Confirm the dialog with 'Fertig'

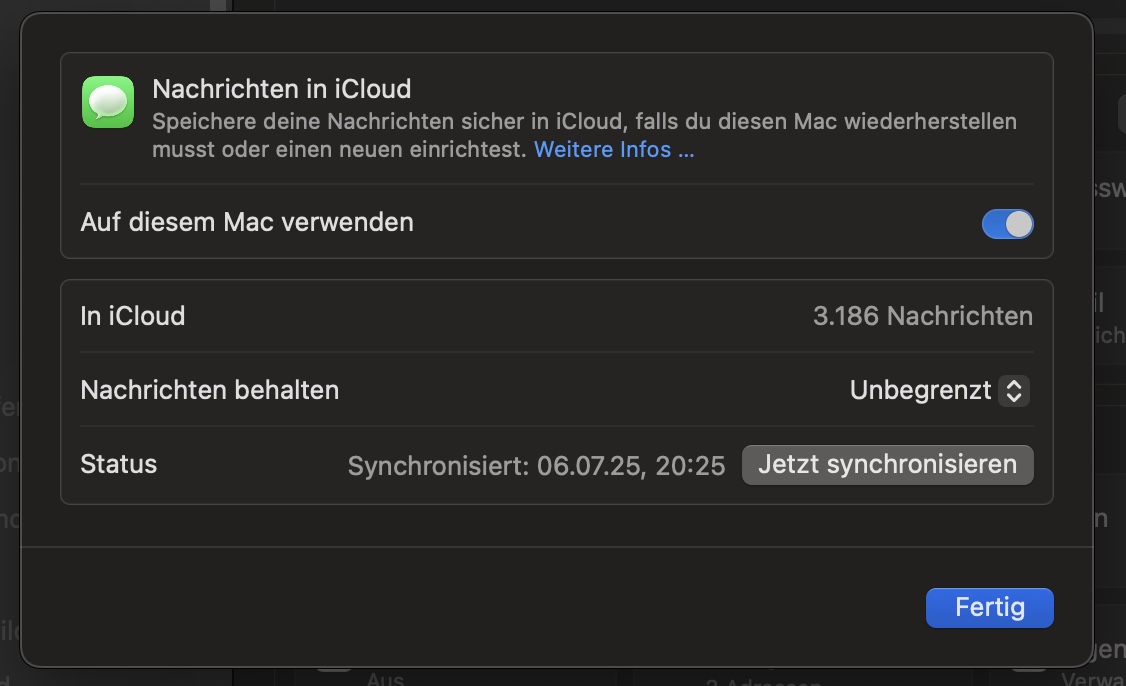989,607
